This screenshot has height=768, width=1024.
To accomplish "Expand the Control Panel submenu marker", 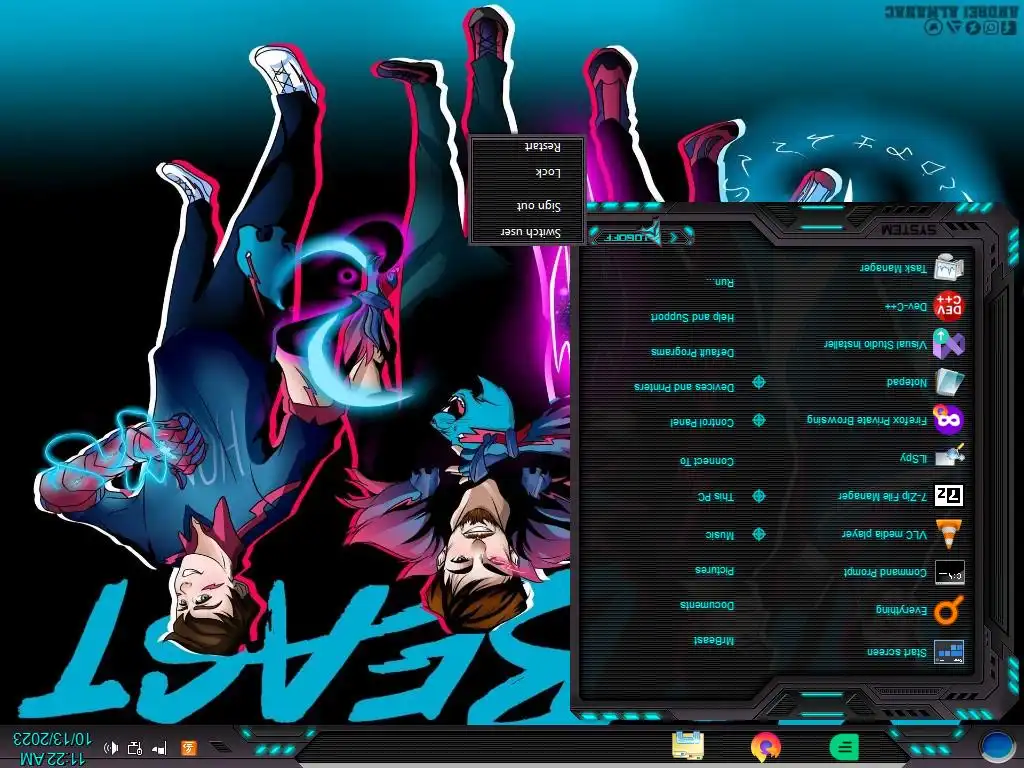I will tap(758, 420).
